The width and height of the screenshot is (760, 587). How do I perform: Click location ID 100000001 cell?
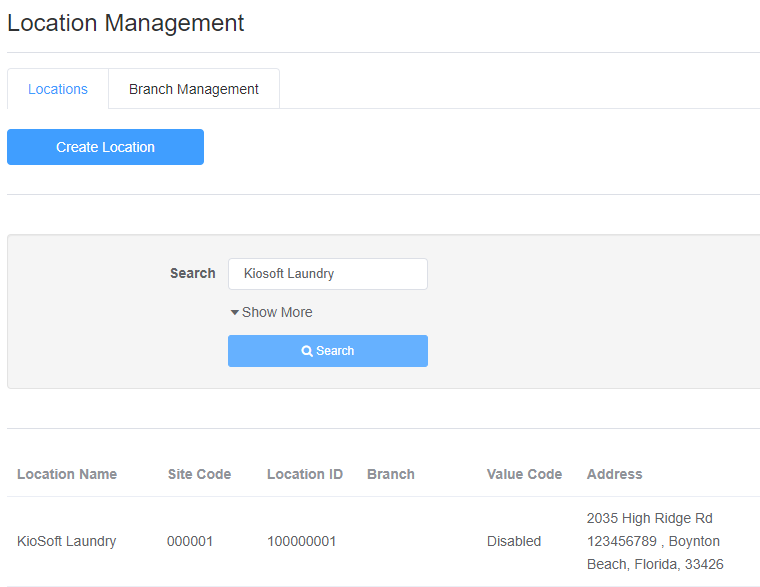click(x=301, y=541)
